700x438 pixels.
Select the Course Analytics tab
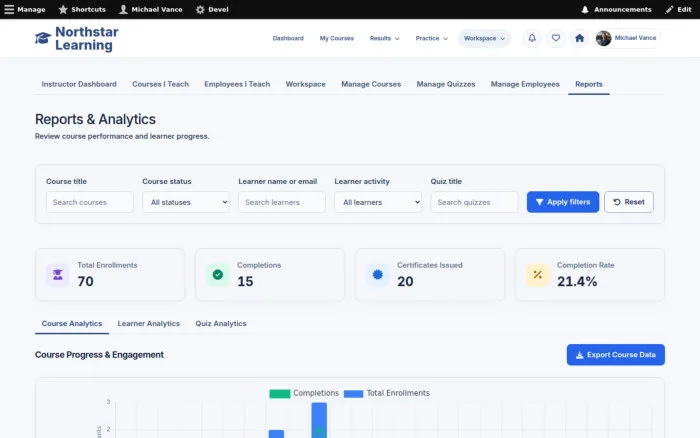[x=71, y=324]
